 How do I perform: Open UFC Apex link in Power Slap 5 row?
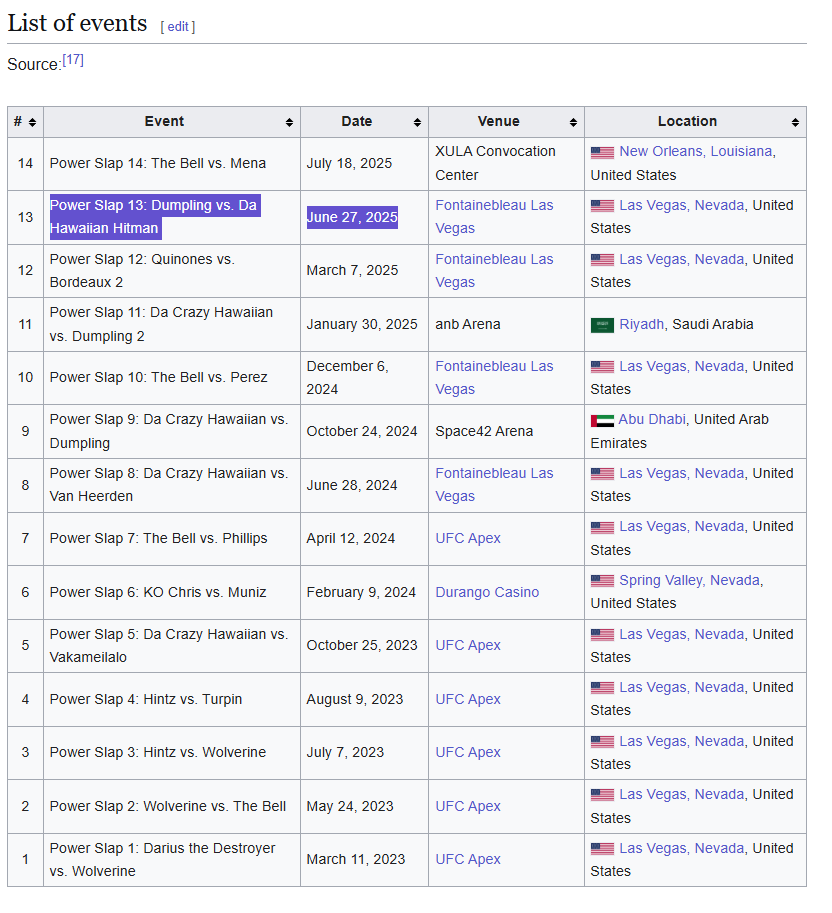pyautogui.click(x=468, y=646)
